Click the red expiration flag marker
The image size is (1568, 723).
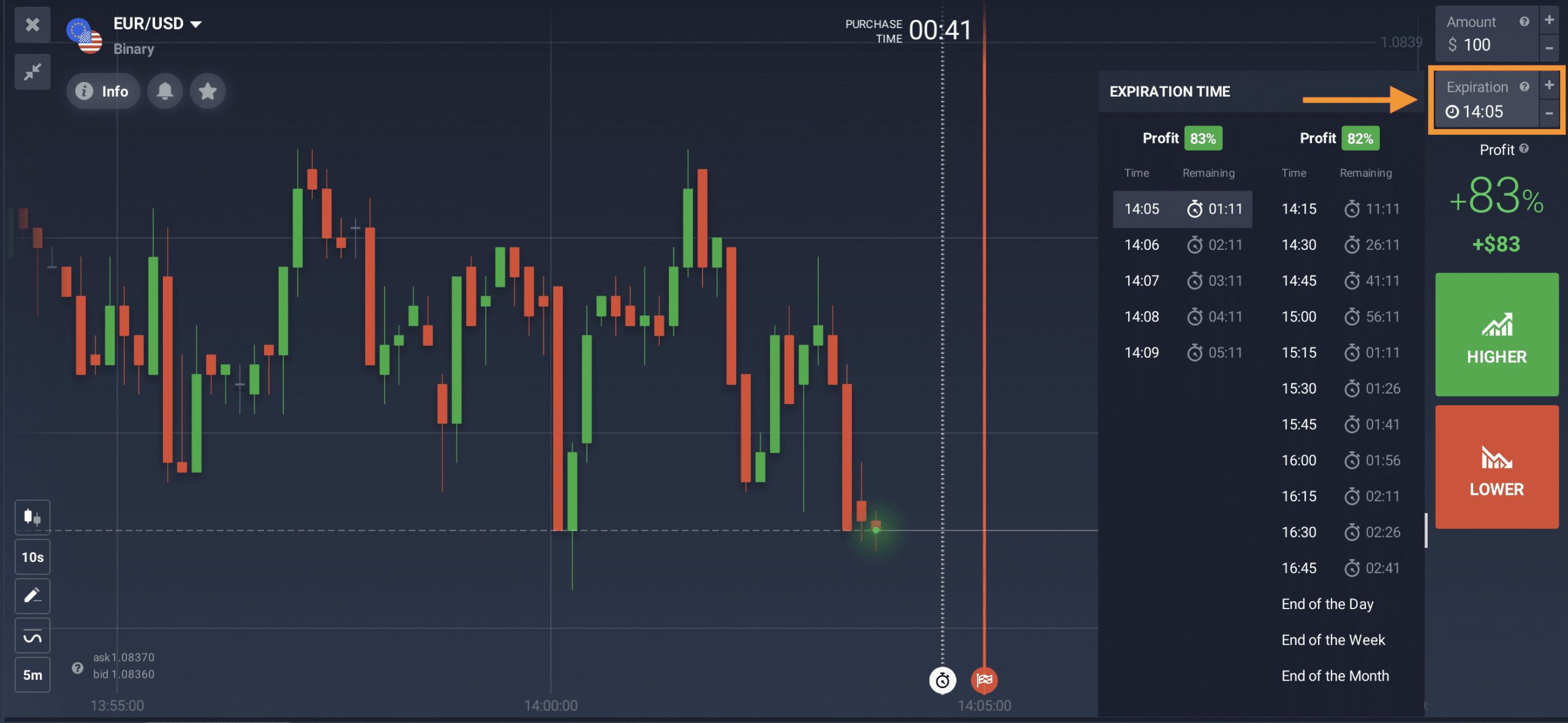point(984,680)
